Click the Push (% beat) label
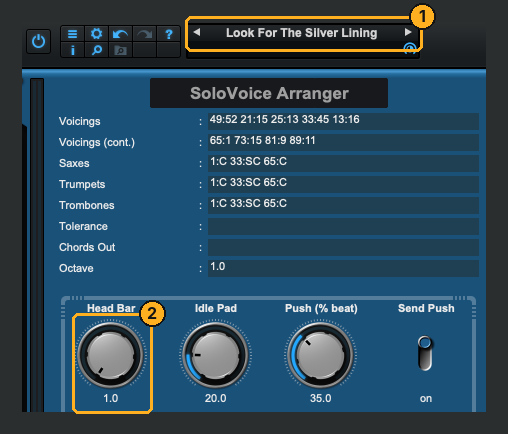The height and width of the screenshot is (434, 508). (321, 308)
